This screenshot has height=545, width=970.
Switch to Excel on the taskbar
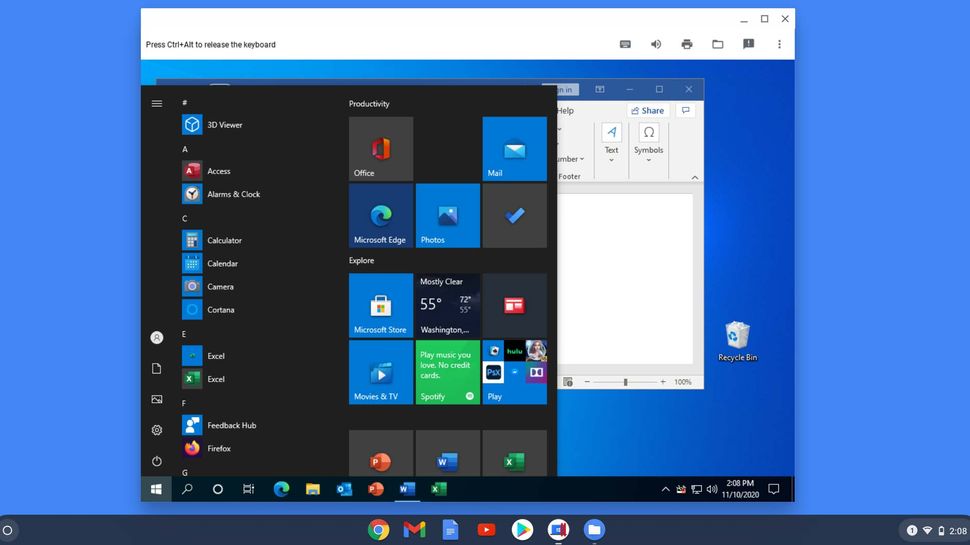[439, 489]
